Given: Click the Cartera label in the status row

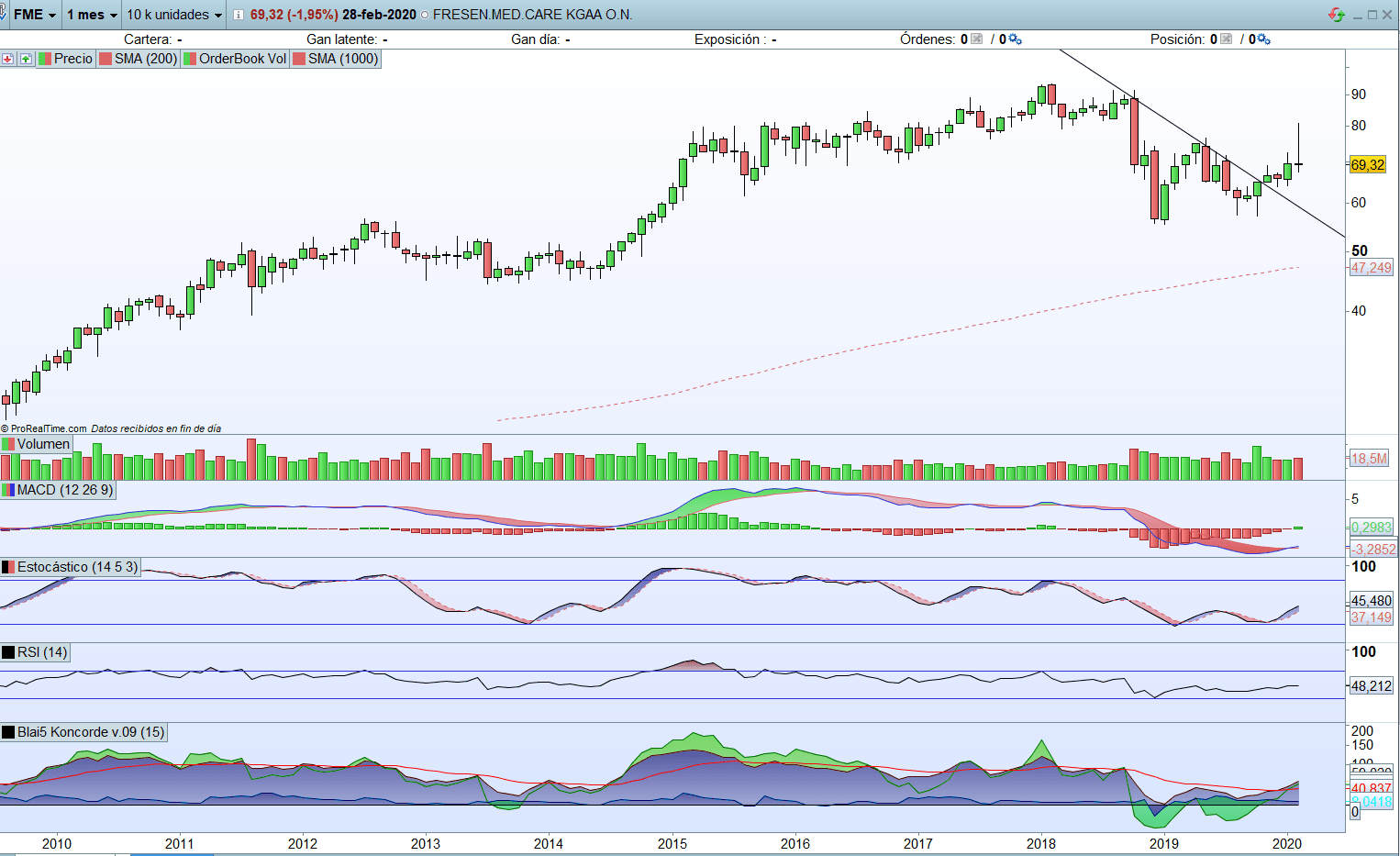Looking at the screenshot, I should tap(148, 39).
